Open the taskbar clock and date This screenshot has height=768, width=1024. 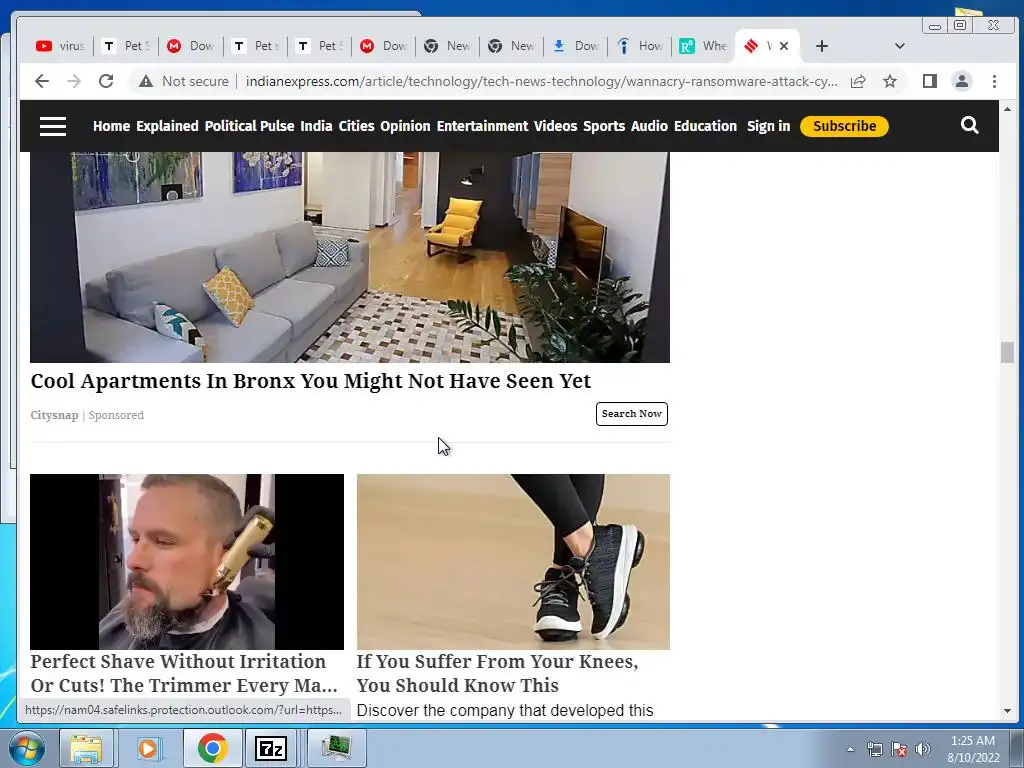(973, 749)
